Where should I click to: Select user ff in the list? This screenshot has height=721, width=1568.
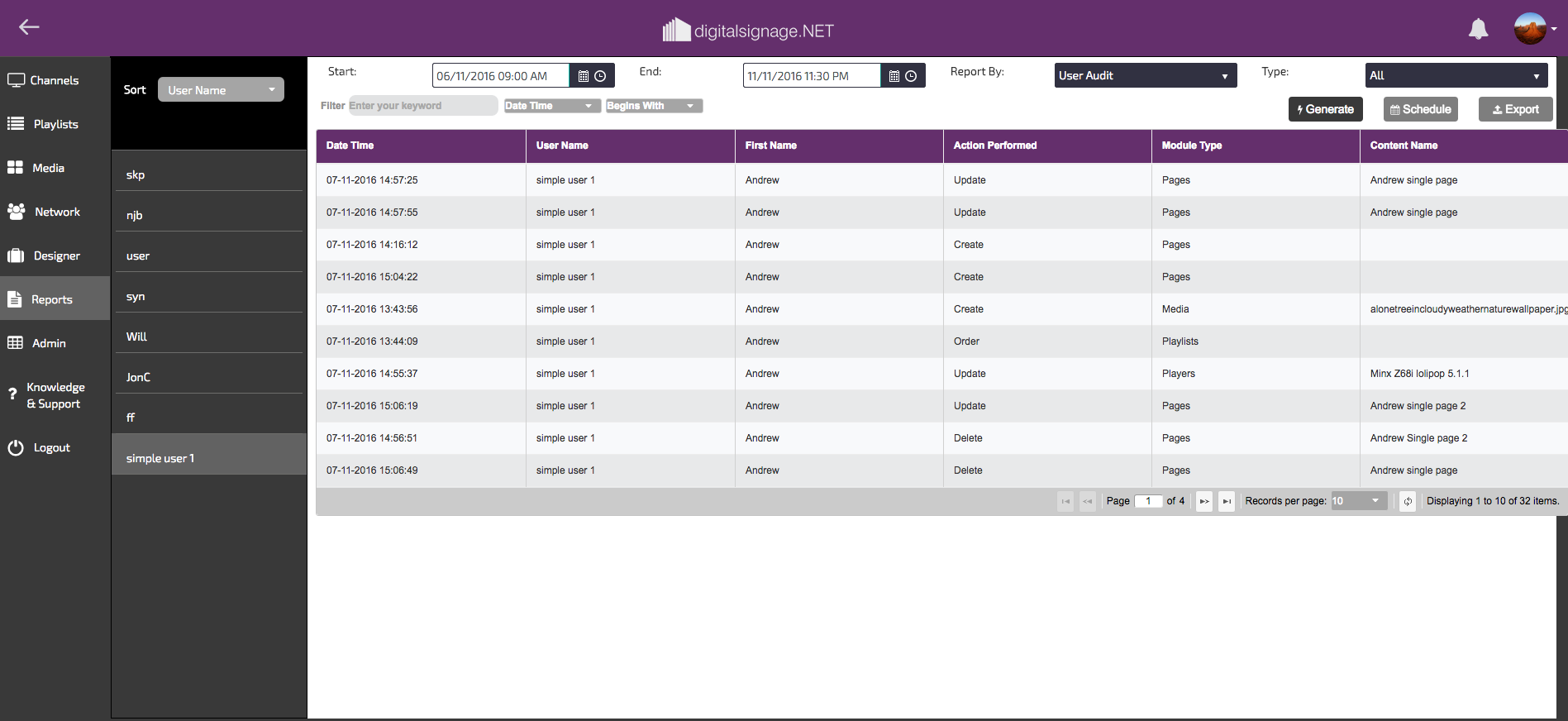(208, 418)
